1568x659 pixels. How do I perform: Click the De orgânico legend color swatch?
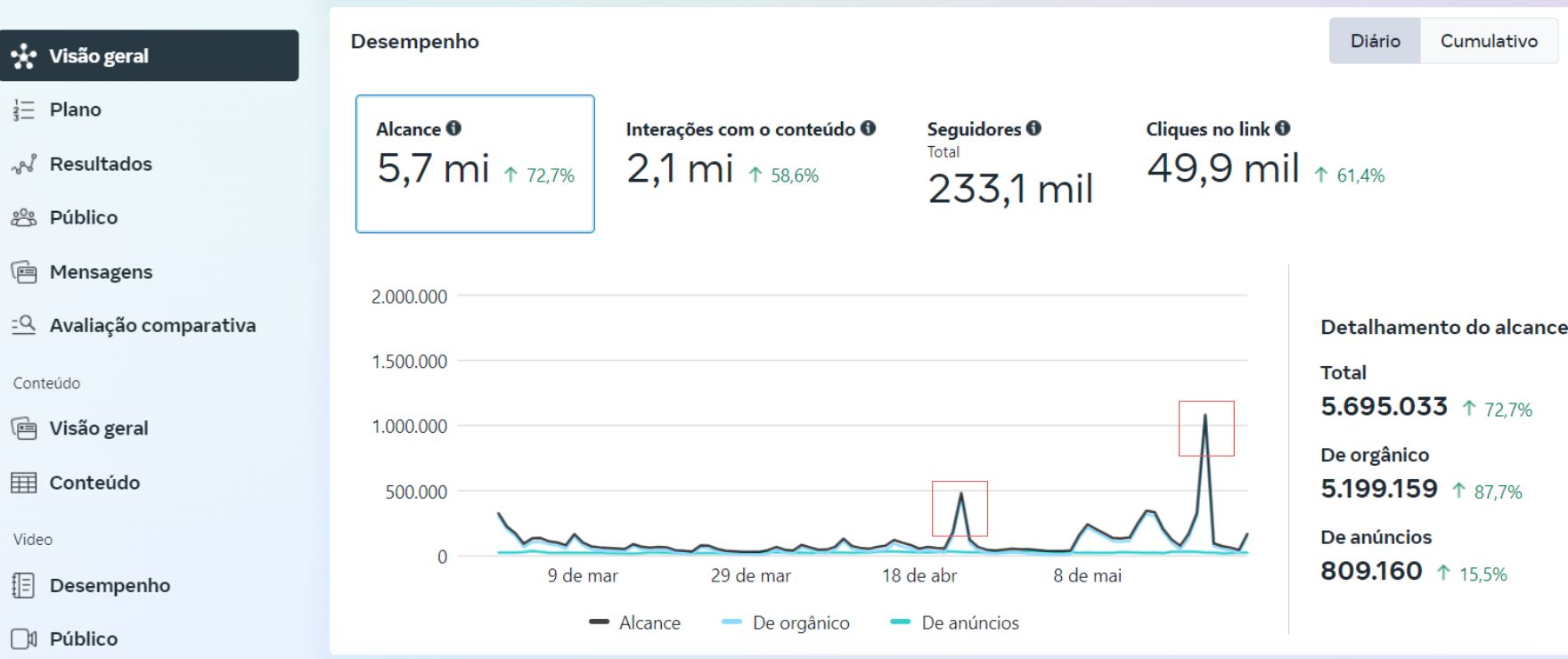[731, 622]
